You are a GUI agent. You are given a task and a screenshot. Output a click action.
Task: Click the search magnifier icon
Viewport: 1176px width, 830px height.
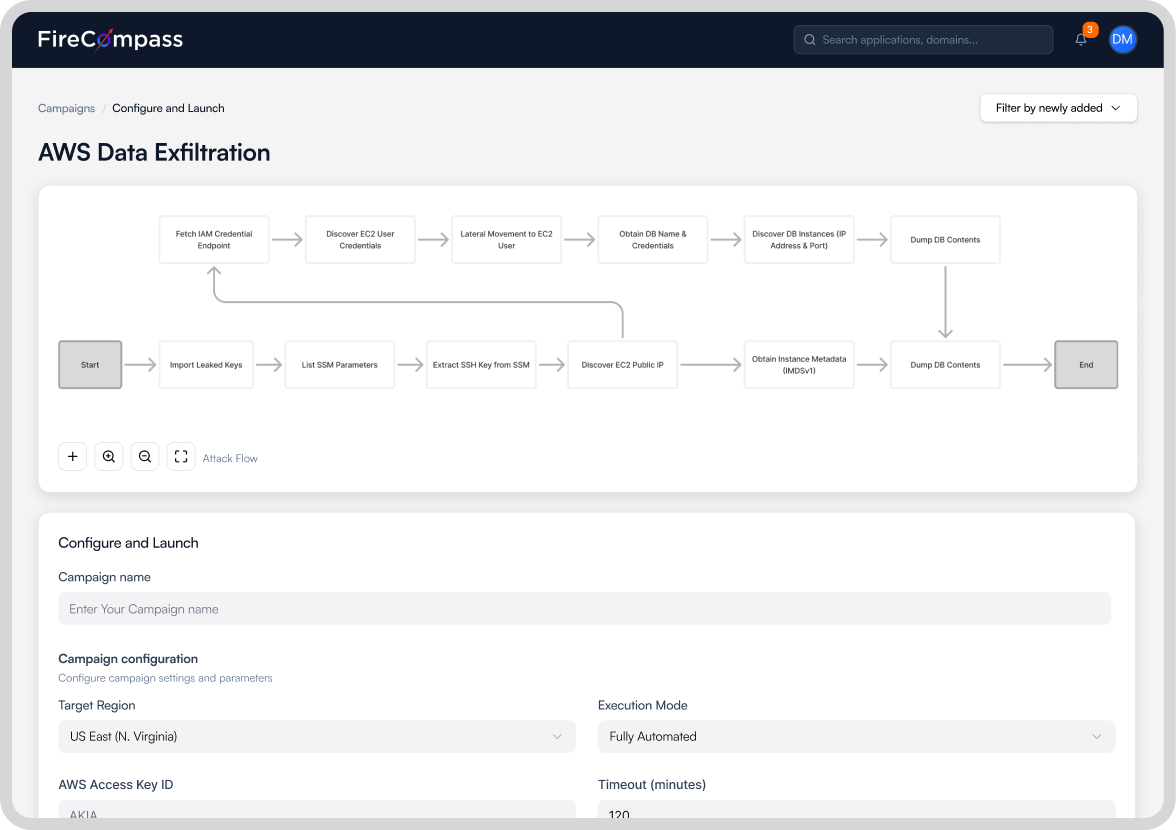point(810,40)
